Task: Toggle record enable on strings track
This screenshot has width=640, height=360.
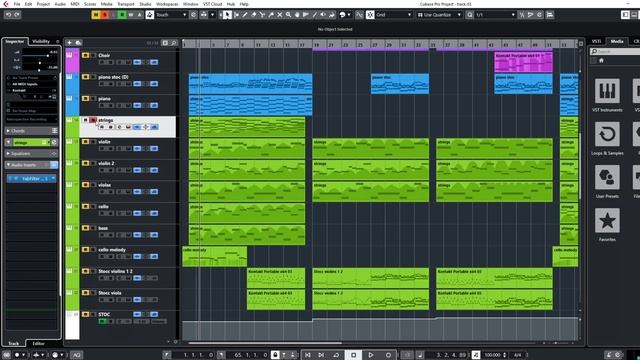Action: coord(102,127)
